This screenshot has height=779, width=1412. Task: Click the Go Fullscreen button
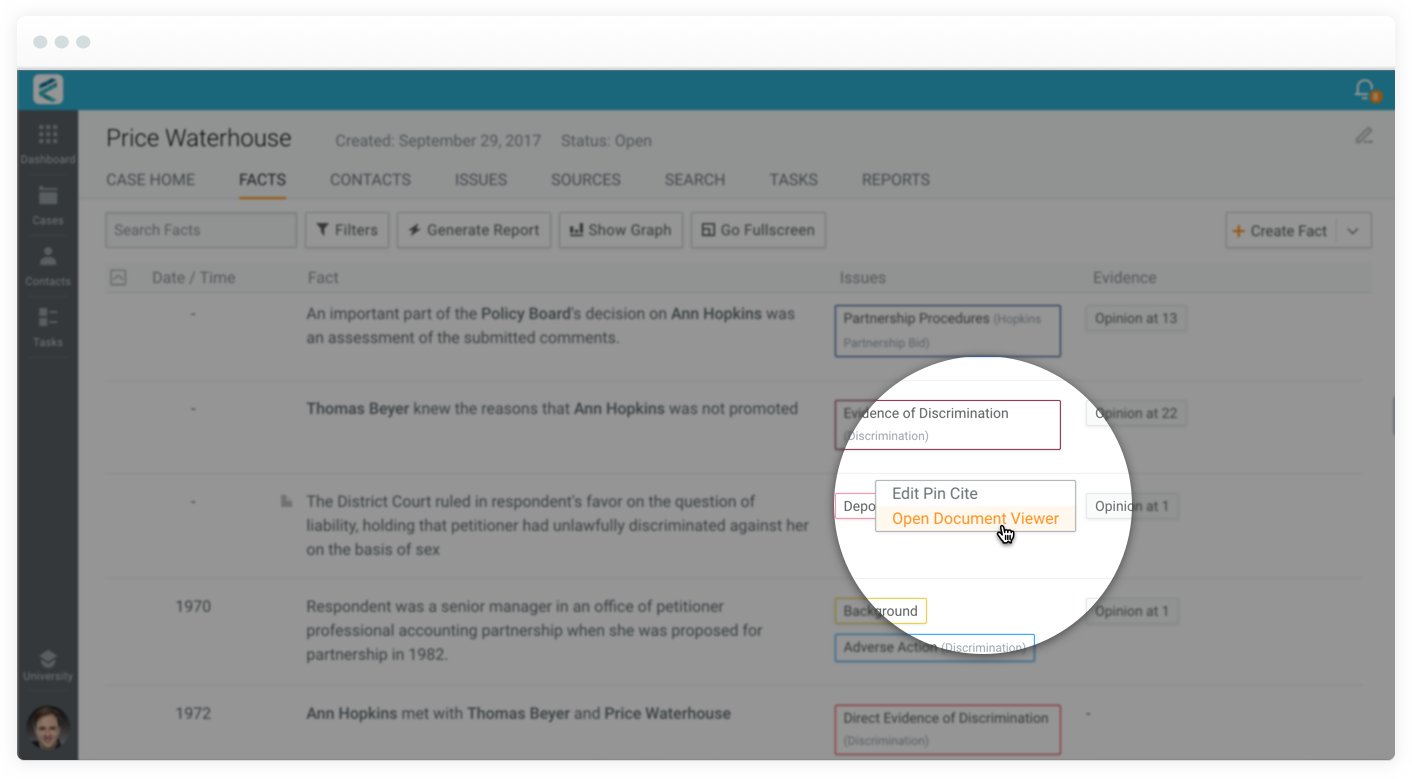[758, 230]
